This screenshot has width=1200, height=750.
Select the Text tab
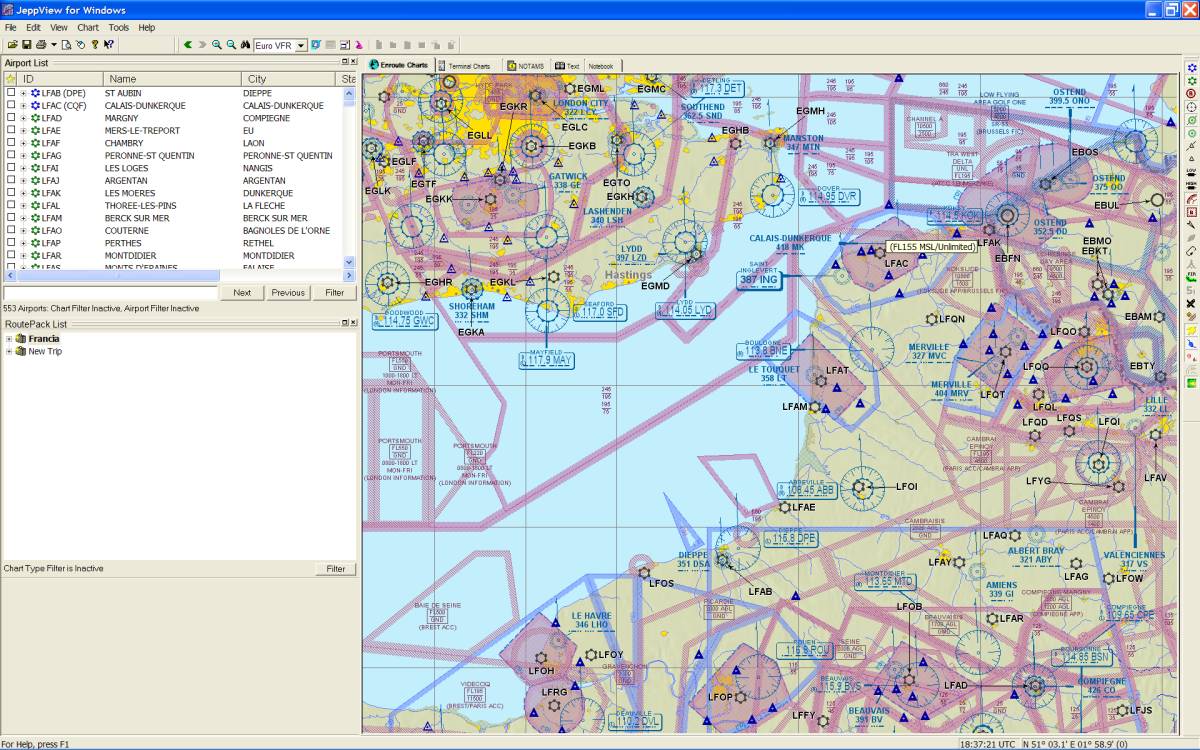[x=568, y=66]
